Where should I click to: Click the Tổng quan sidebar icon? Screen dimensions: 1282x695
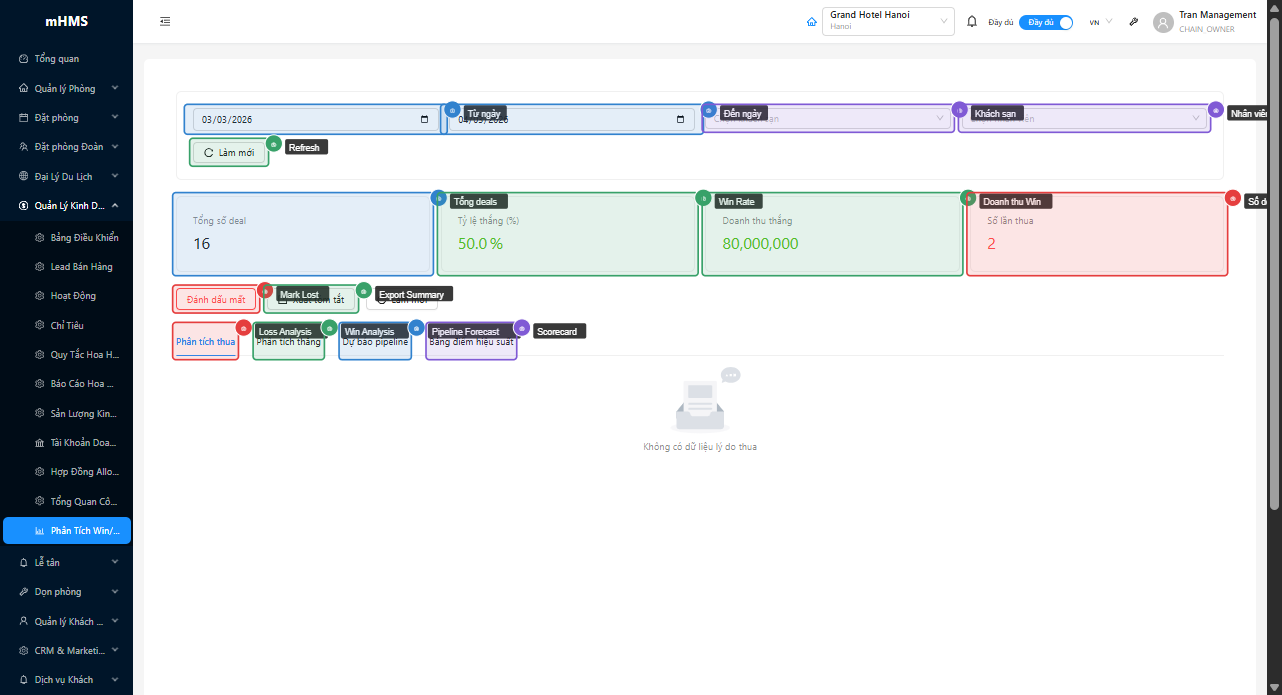(x=24, y=59)
